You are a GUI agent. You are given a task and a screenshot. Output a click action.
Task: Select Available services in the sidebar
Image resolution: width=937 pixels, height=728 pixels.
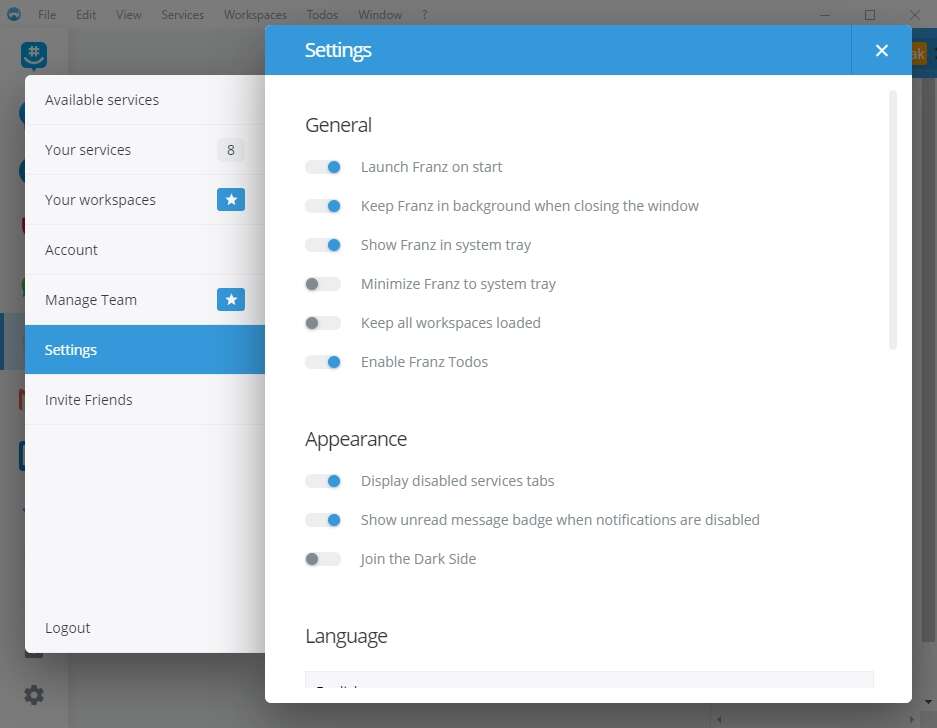coord(102,100)
